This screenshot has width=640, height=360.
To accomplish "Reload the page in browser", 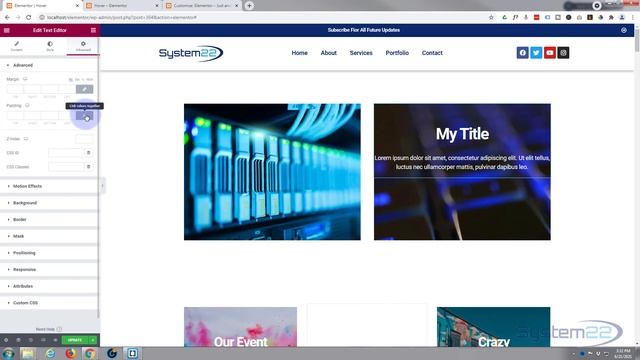I will 29,18.
